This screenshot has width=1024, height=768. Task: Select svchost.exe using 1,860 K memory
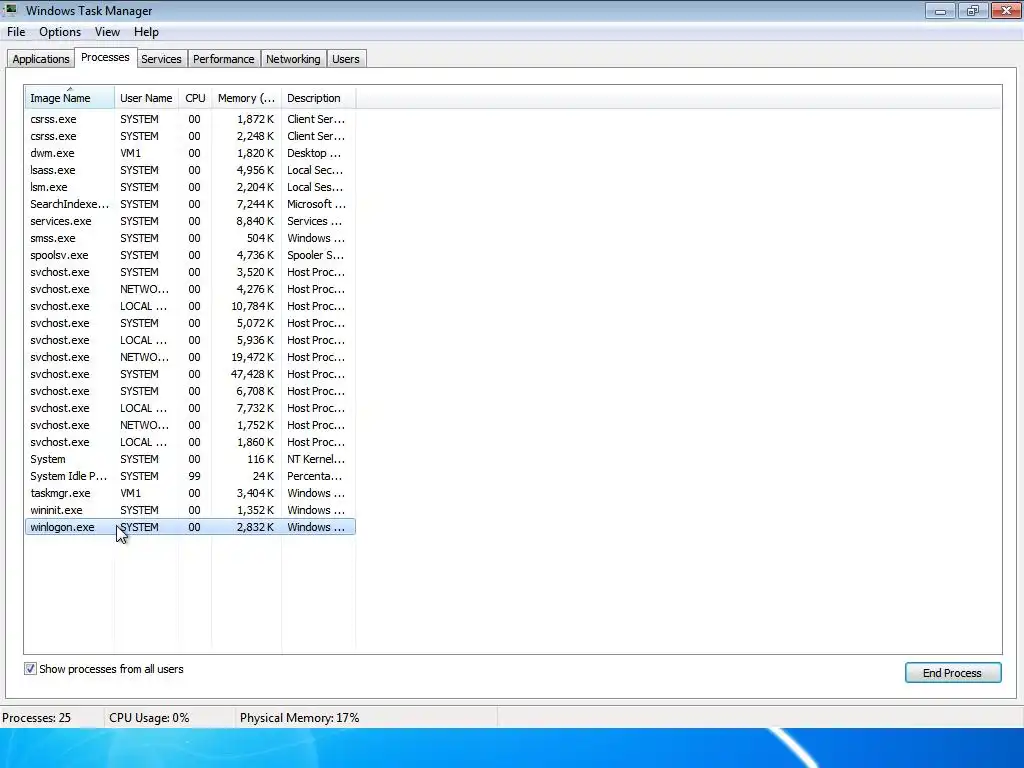[x=190, y=442]
